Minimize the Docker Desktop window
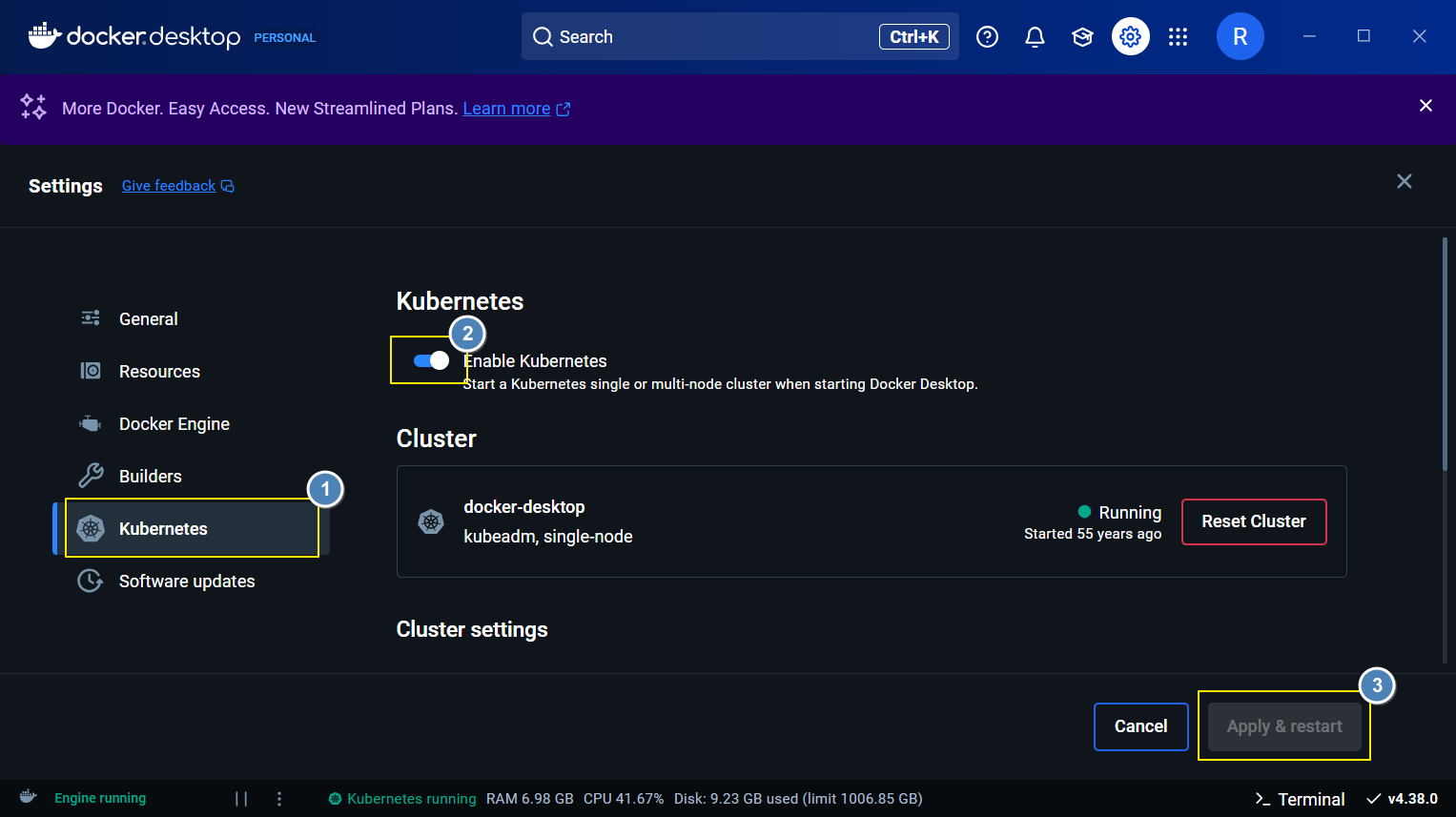 pyautogui.click(x=1309, y=36)
